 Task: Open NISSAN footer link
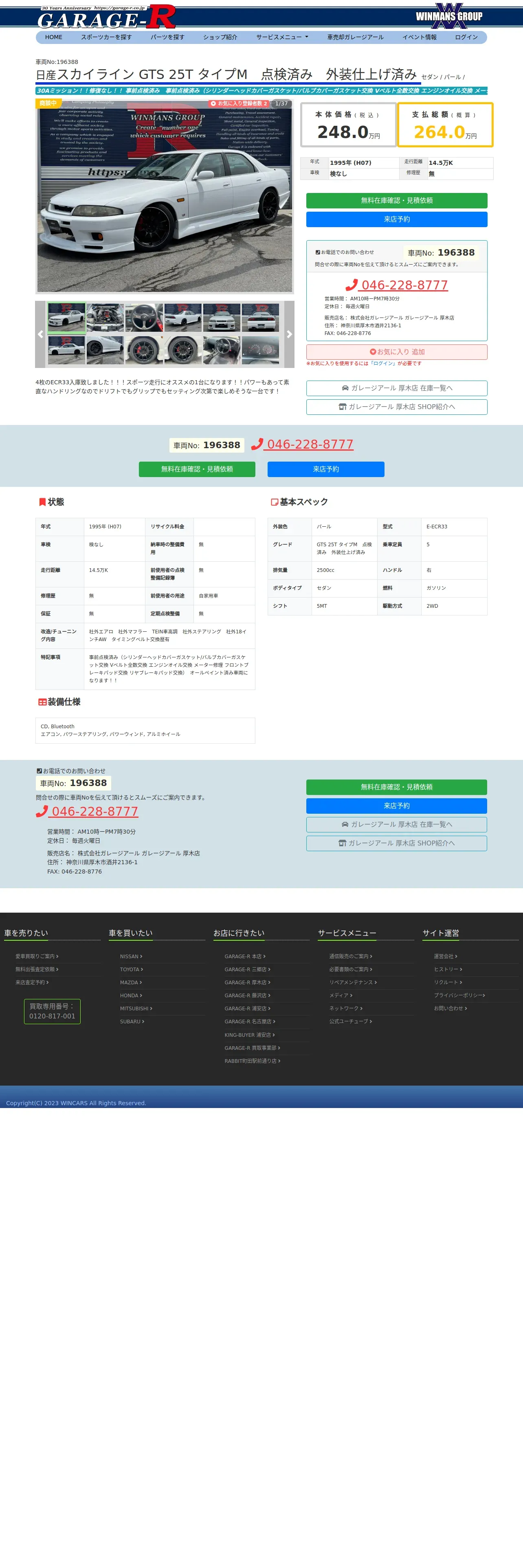[131, 956]
